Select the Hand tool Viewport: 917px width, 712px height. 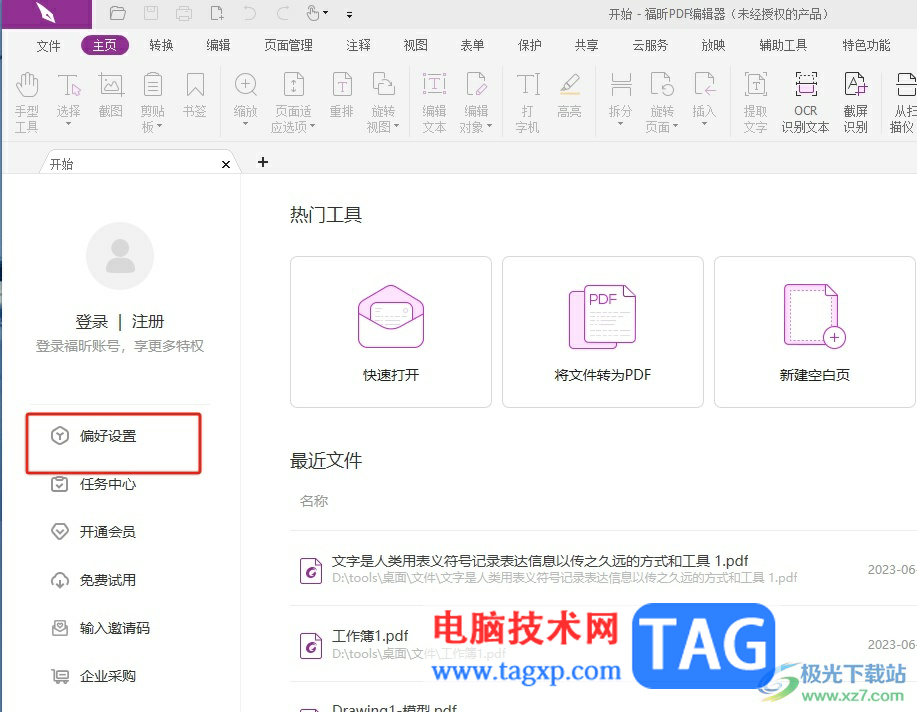pos(27,101)
